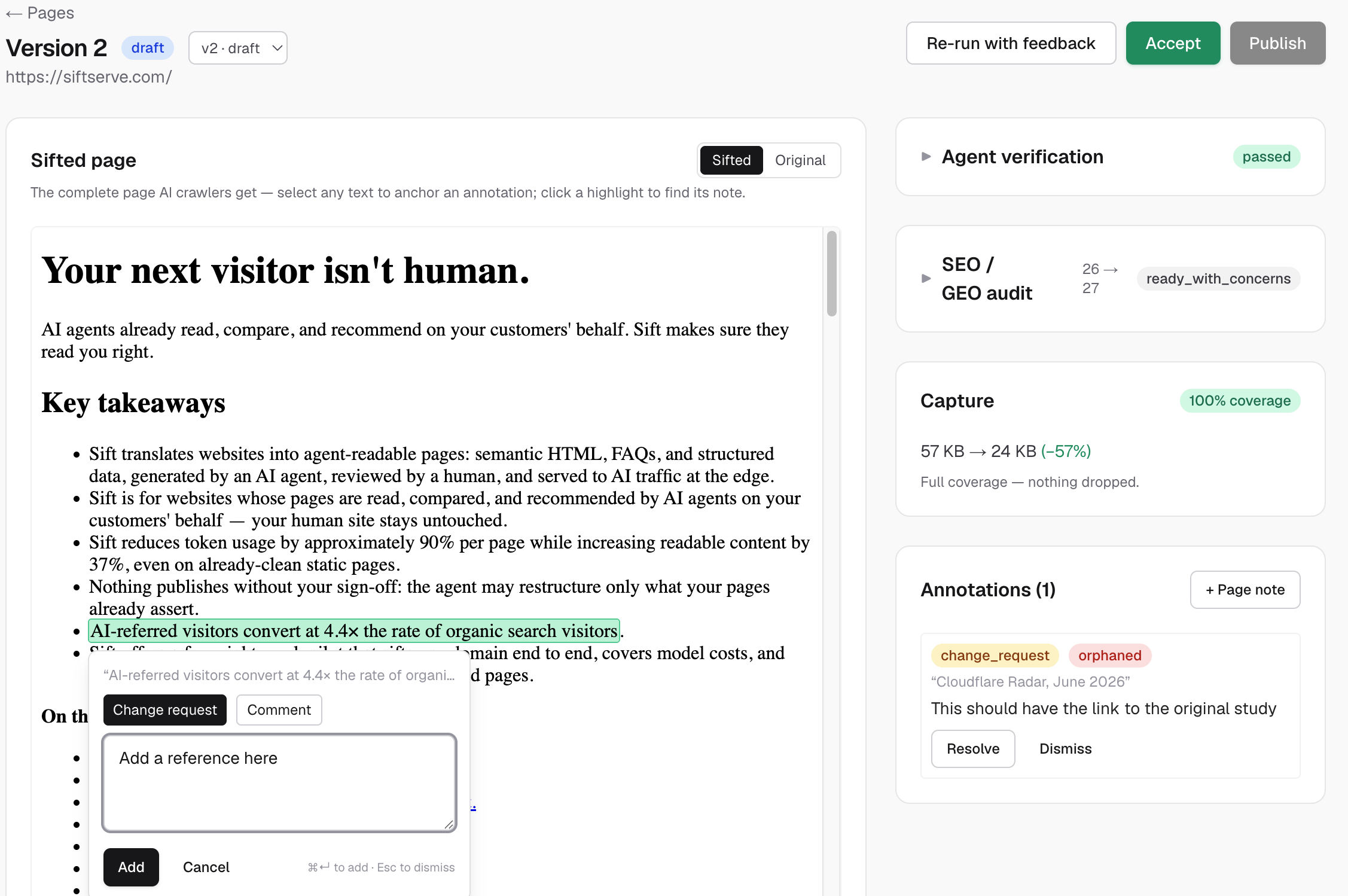Publish the page
Image resolution: width=1348 pixels, height=896 pixels.
click(x=1277, y=43)
